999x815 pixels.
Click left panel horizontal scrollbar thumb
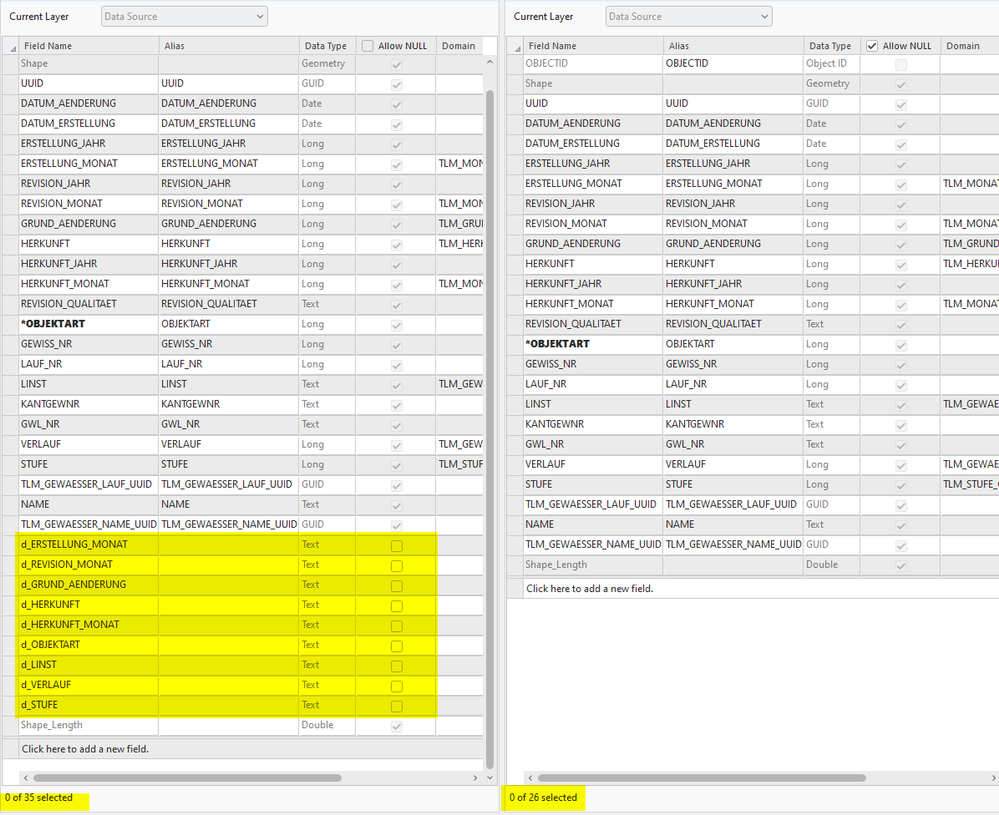click(187, 777)
